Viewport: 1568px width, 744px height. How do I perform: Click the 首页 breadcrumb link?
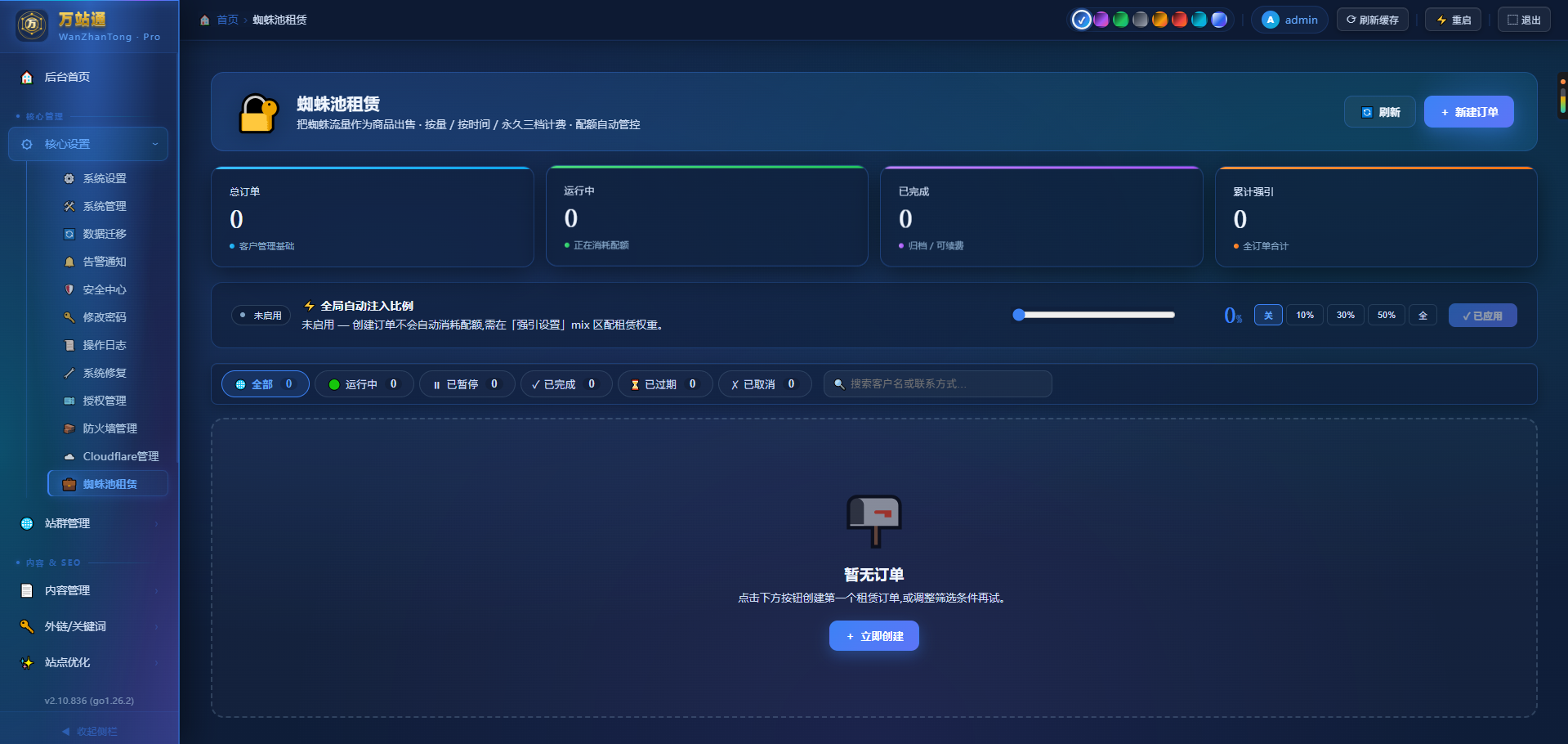tap(227, 20)
